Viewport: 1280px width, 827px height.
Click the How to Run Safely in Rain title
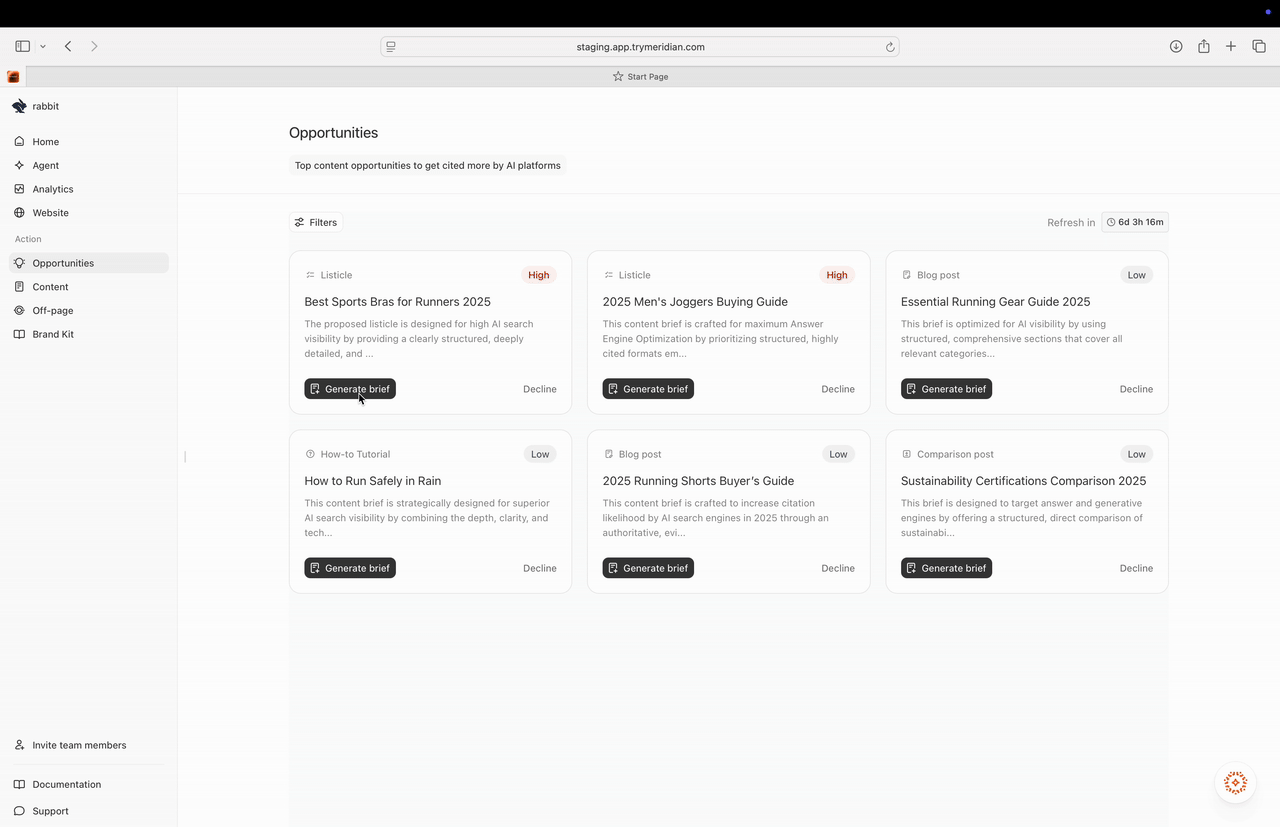[x=372, y=481]
